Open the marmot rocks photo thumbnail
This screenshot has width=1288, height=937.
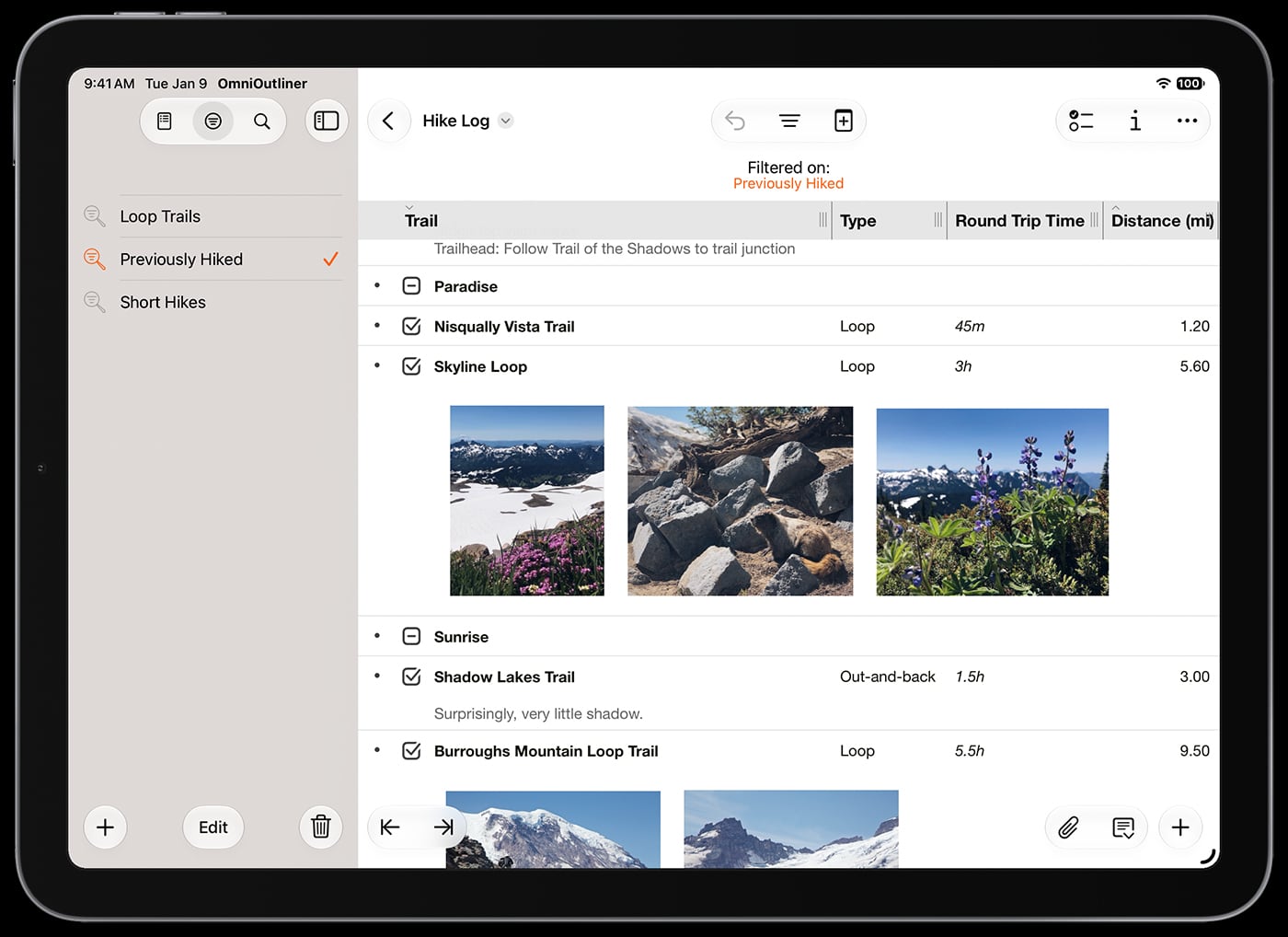pyautogui.click(x=741, y=501)
